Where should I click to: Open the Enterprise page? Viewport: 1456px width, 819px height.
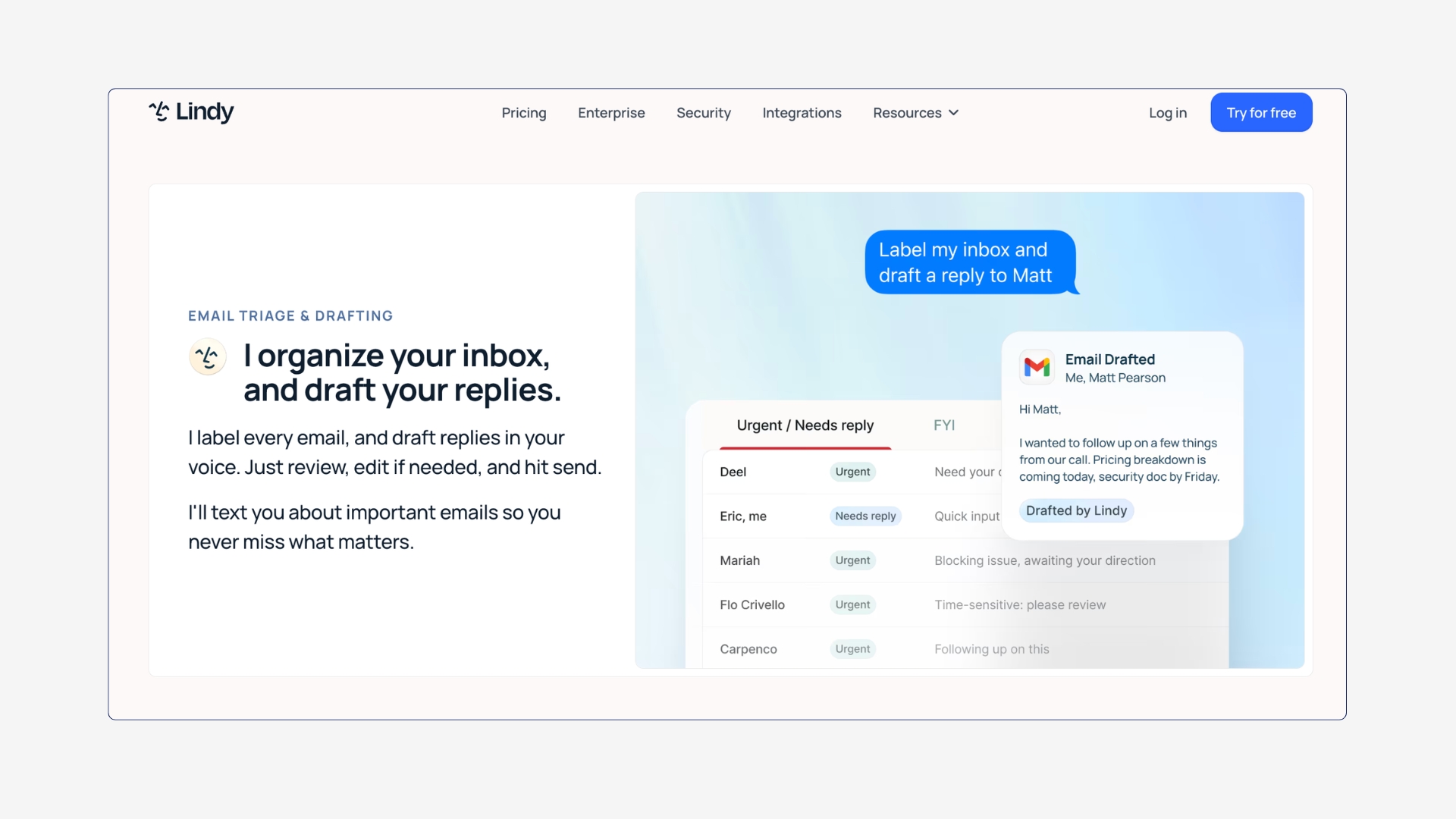[x=611, y=112]
